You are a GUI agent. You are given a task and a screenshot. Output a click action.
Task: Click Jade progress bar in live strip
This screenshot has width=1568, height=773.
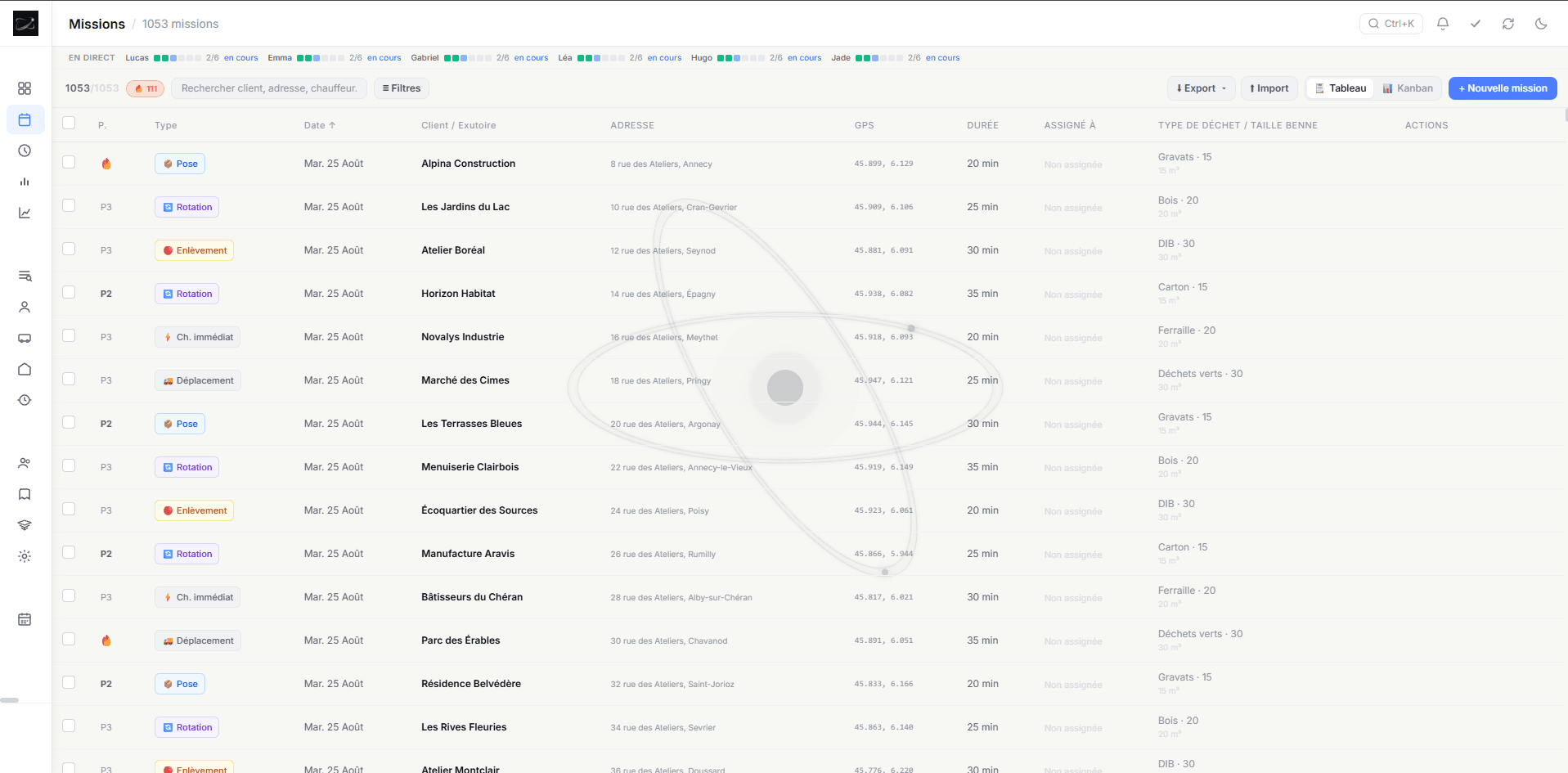pos(879,58)
